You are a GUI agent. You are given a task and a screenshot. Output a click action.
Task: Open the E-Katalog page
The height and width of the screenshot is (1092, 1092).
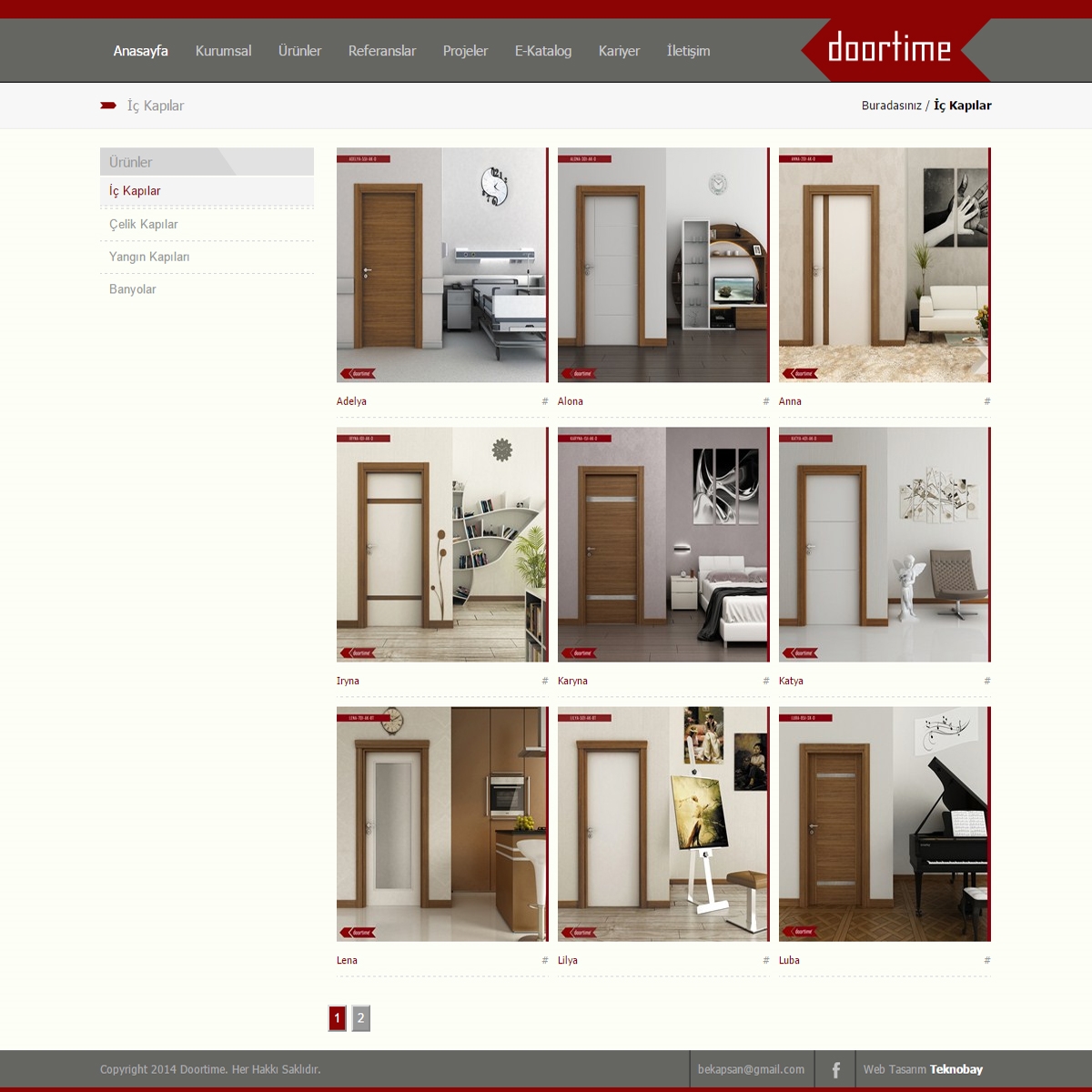(542, 51)
